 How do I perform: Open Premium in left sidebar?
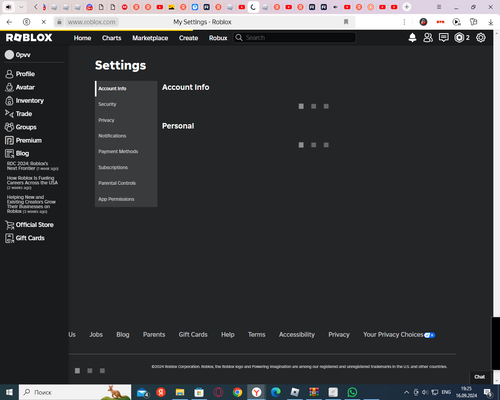point(23,140)
